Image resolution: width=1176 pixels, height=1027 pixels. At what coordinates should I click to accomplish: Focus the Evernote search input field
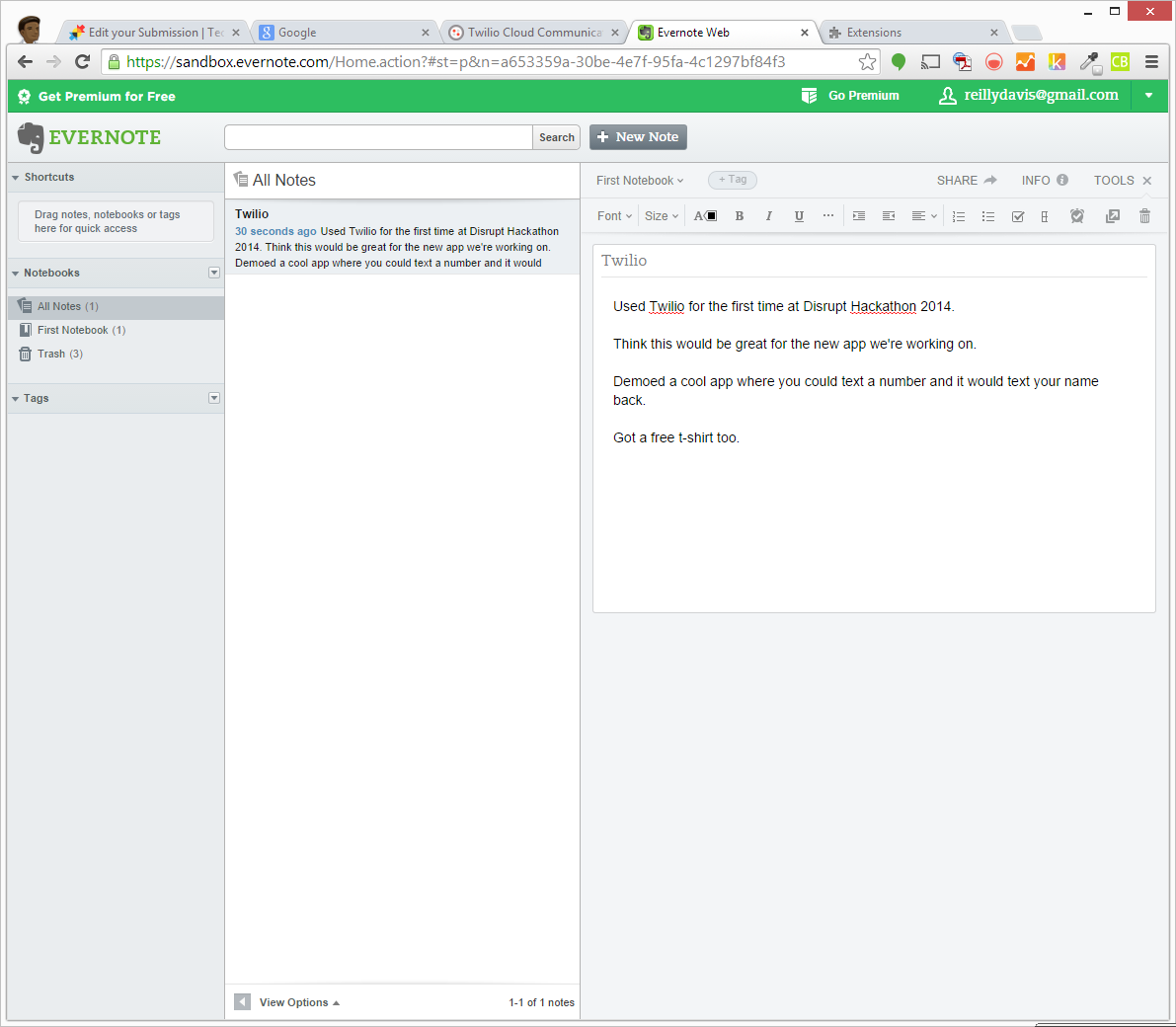click(379, 137)
